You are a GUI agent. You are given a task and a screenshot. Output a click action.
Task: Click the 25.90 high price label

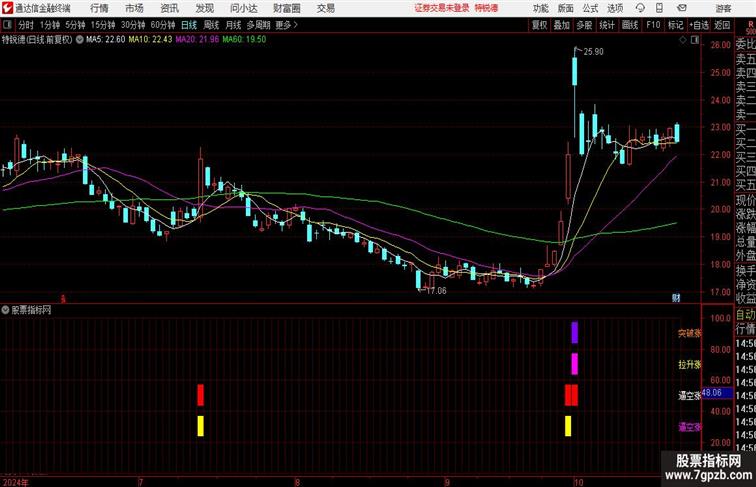tap(594, 52)
